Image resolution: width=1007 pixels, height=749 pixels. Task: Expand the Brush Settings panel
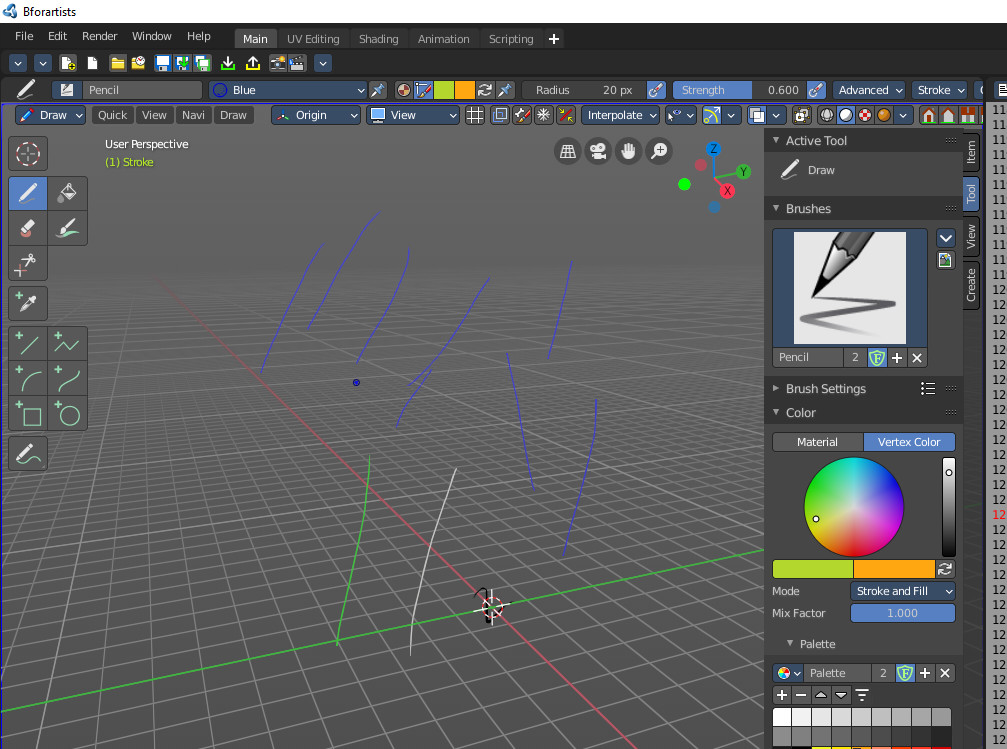[826, 389]
